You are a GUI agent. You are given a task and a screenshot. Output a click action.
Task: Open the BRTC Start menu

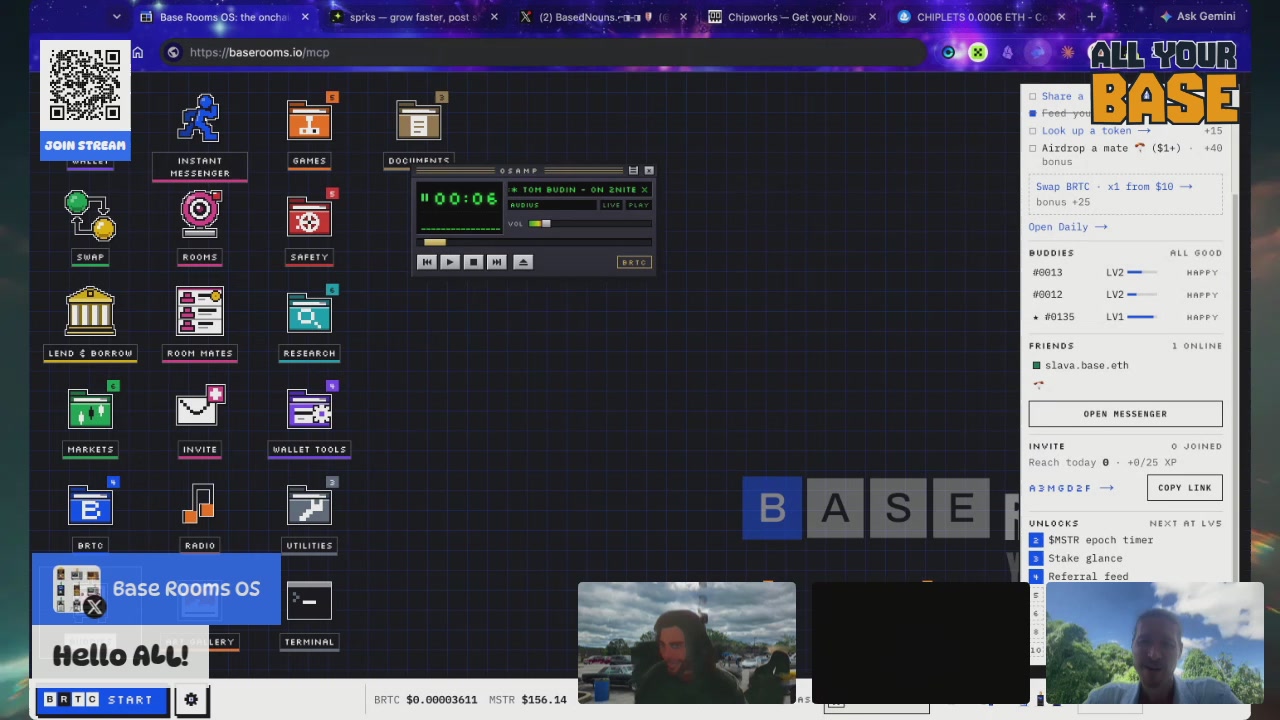click(99, 700)
